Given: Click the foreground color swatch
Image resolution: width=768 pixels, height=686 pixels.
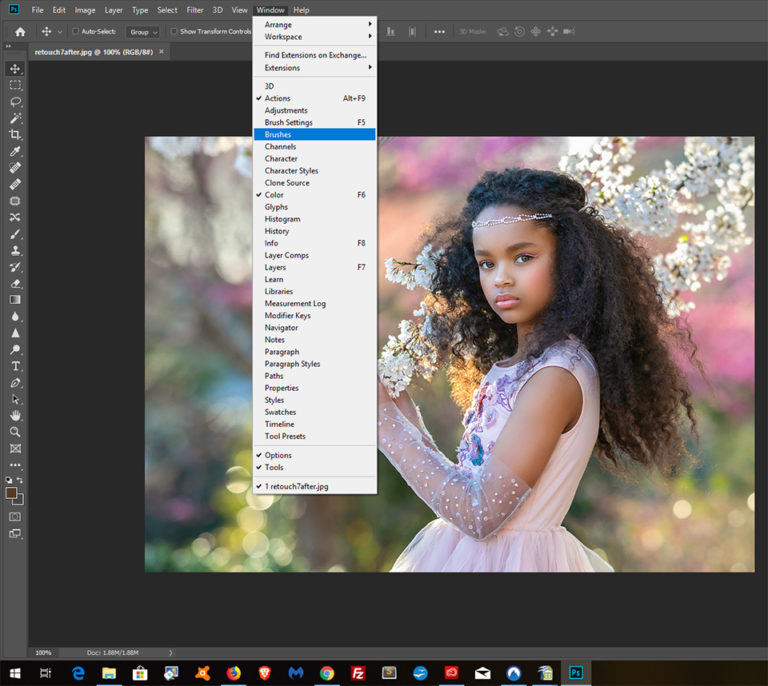Looking at the screenshot, I should pos(11,493).
